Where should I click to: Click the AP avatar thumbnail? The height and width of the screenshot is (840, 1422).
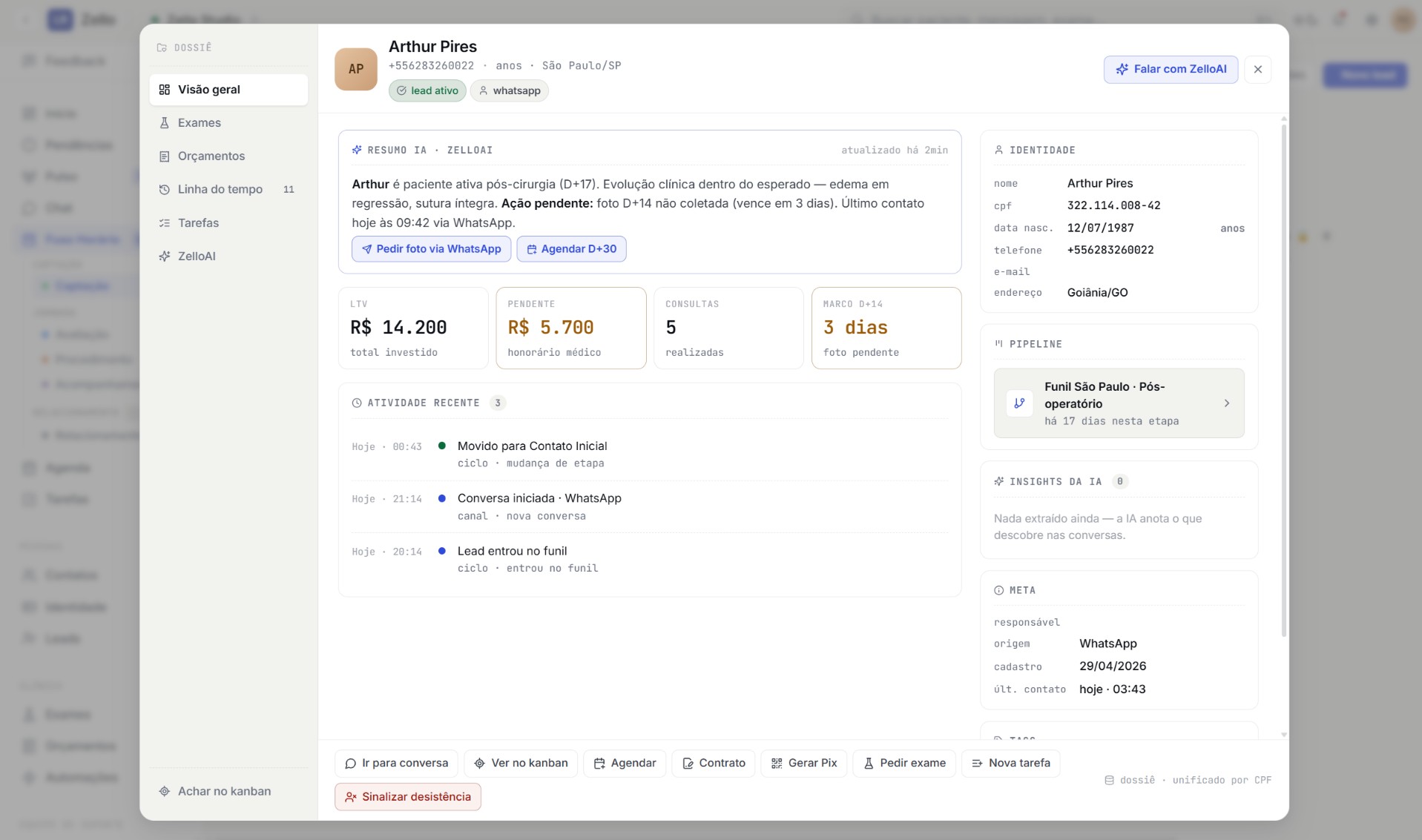coord(356,69)
